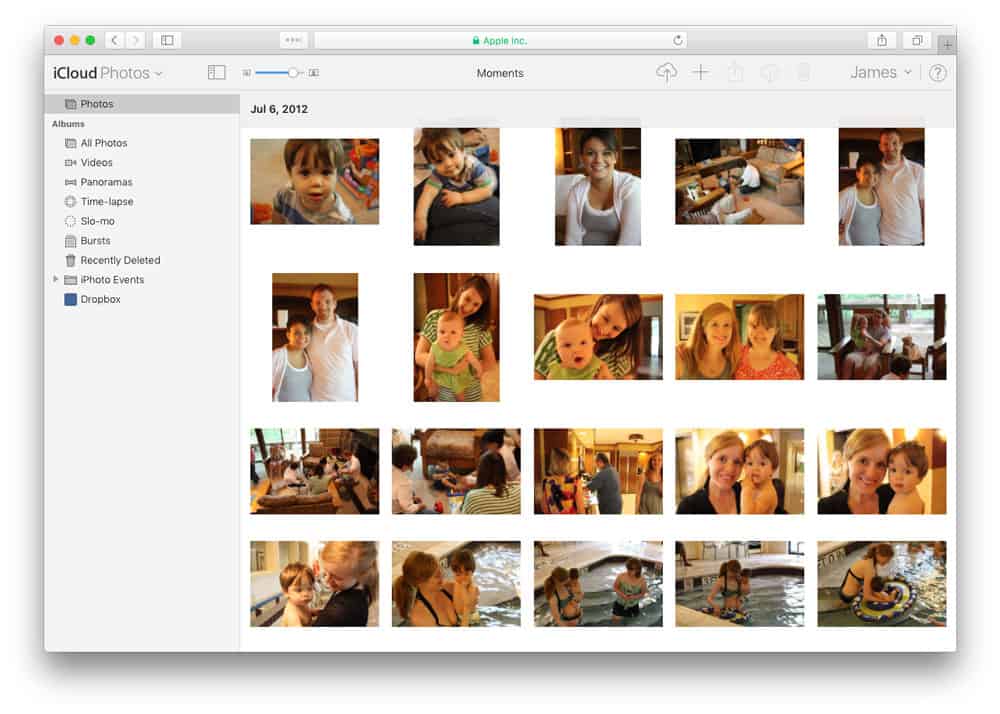
Task: Open the first toddler photo thumbnail
Action: point(314,181)
